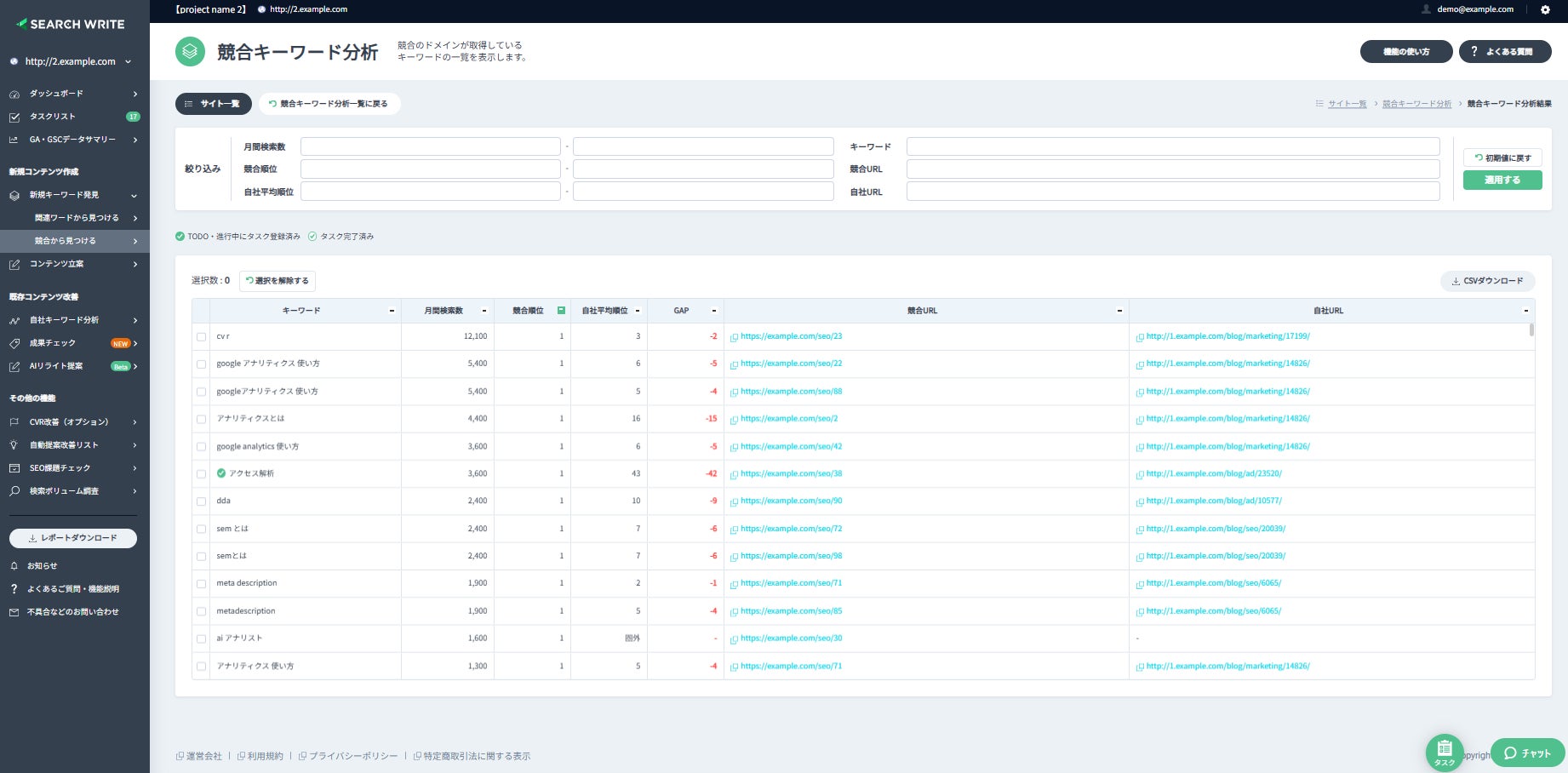Viewport: 1568px width, 773px height.
Task: Click the bell icon for お知らせ
Action: pyautogui.click(x=14, y=566)
